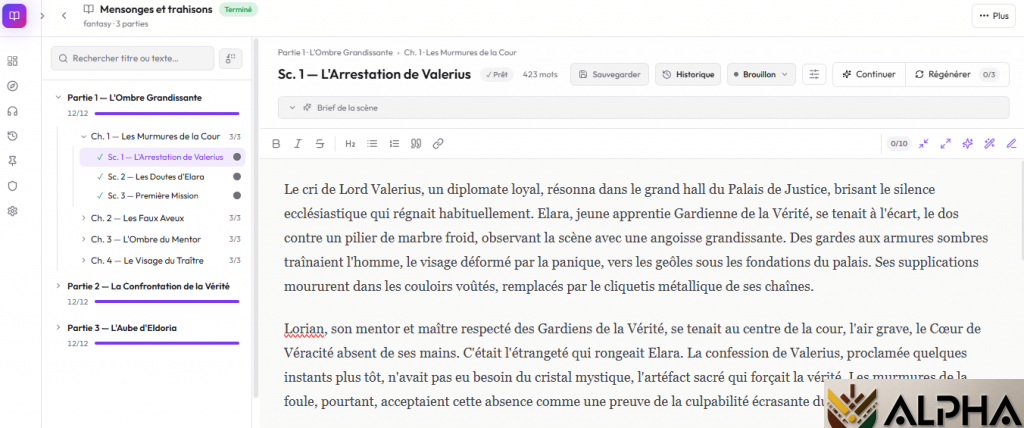The height and width of the screenshot is (428, 1024).
Task: Go back with the left arrow
Action: pyautogui.click(x=63, y=15)
